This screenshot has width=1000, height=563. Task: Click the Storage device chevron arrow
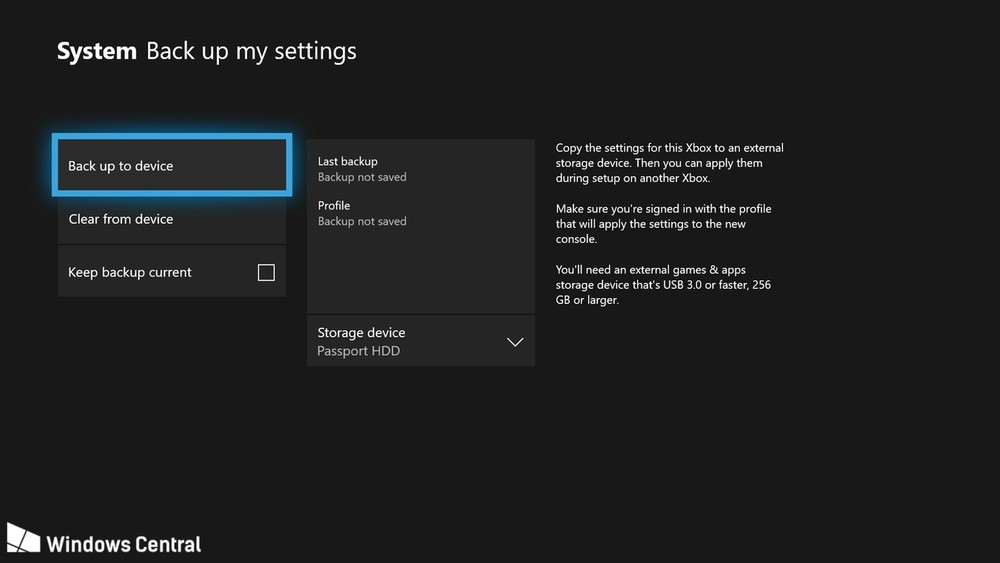click(515, 342)
